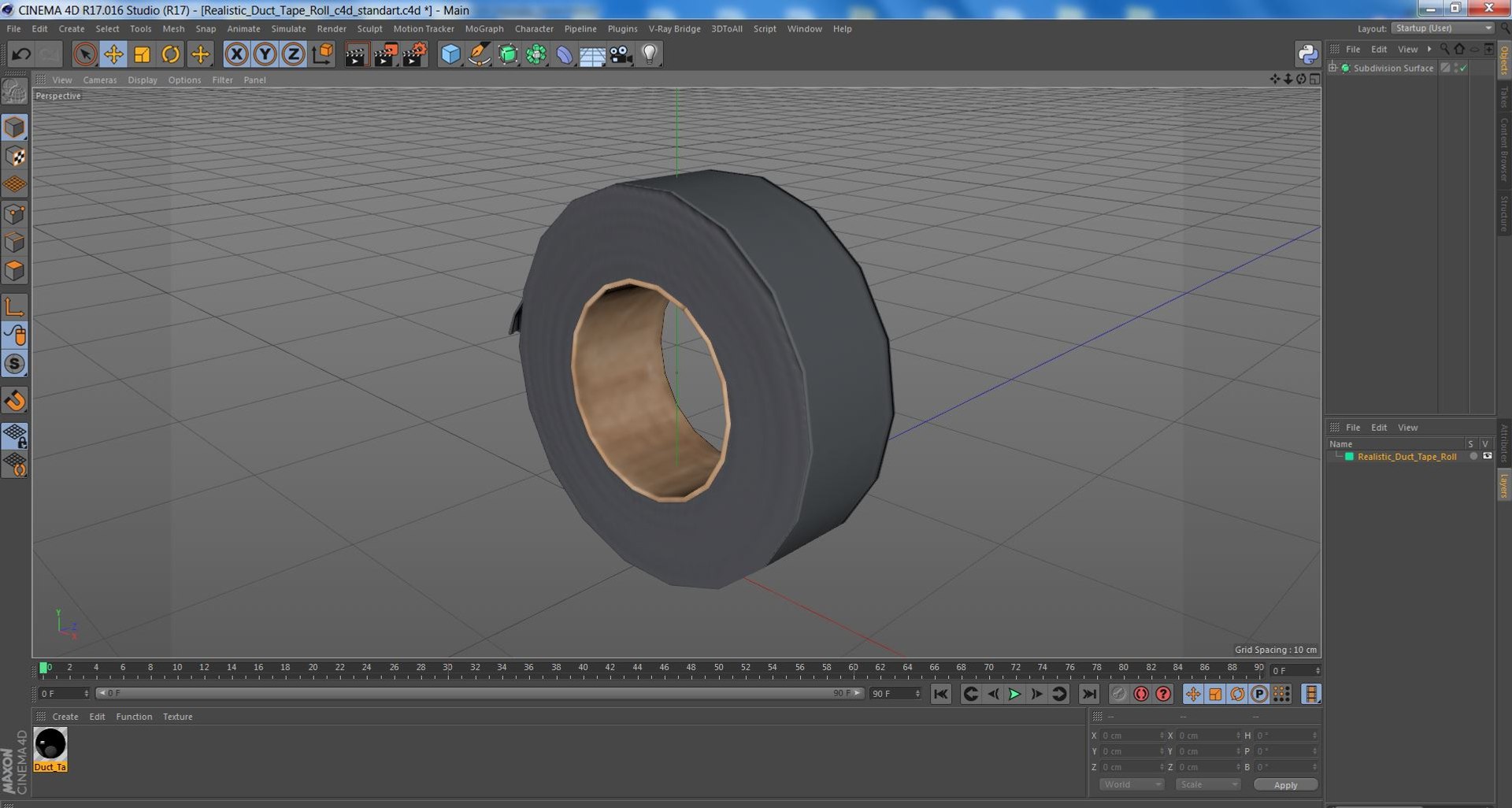Open the Simulate menu
This screenshot has height=808, width=1512.
click(288, 28)
